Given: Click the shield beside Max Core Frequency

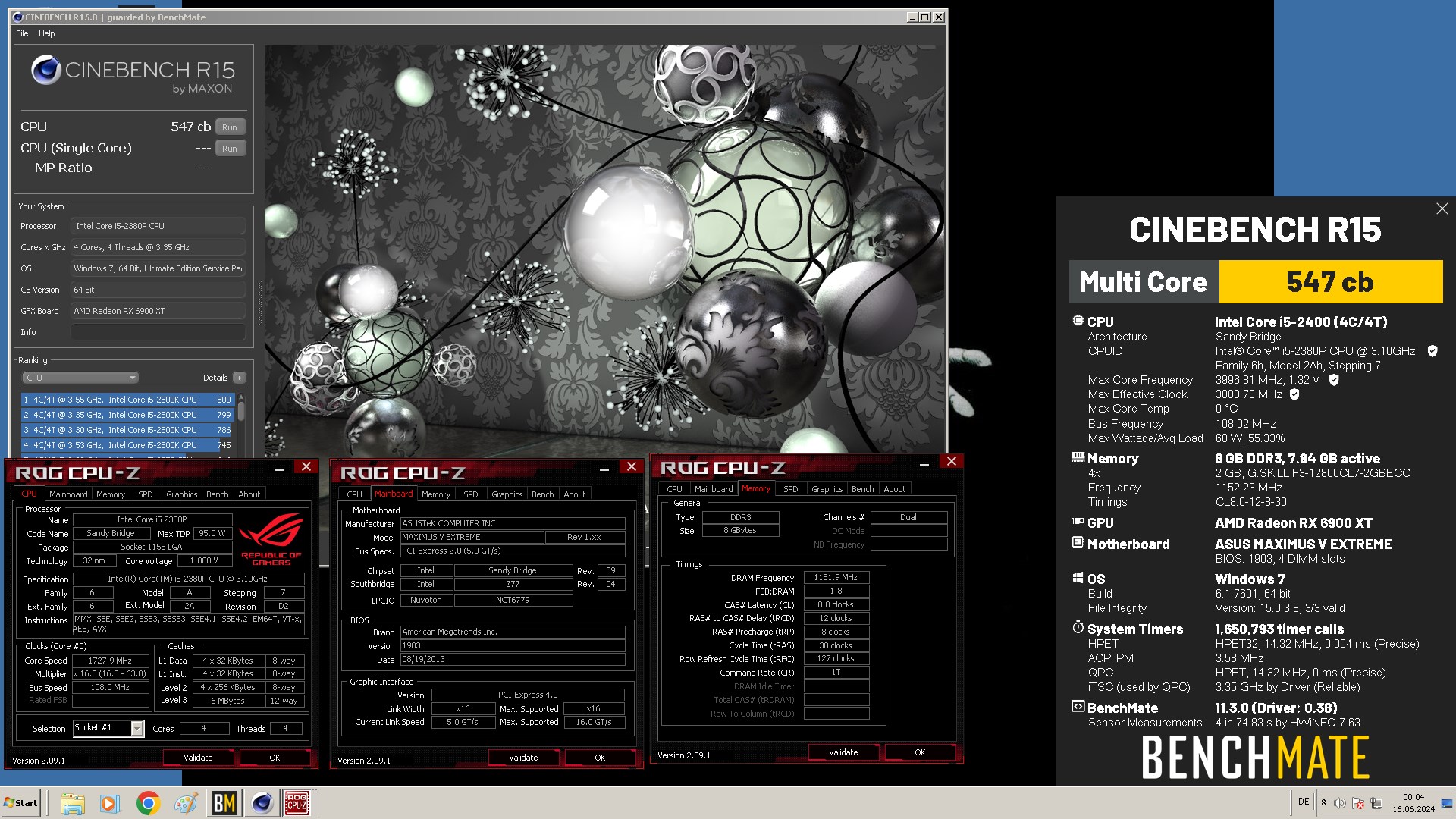Looking at the screenshot, I should pyautogui.click(x=1334, y=380).
